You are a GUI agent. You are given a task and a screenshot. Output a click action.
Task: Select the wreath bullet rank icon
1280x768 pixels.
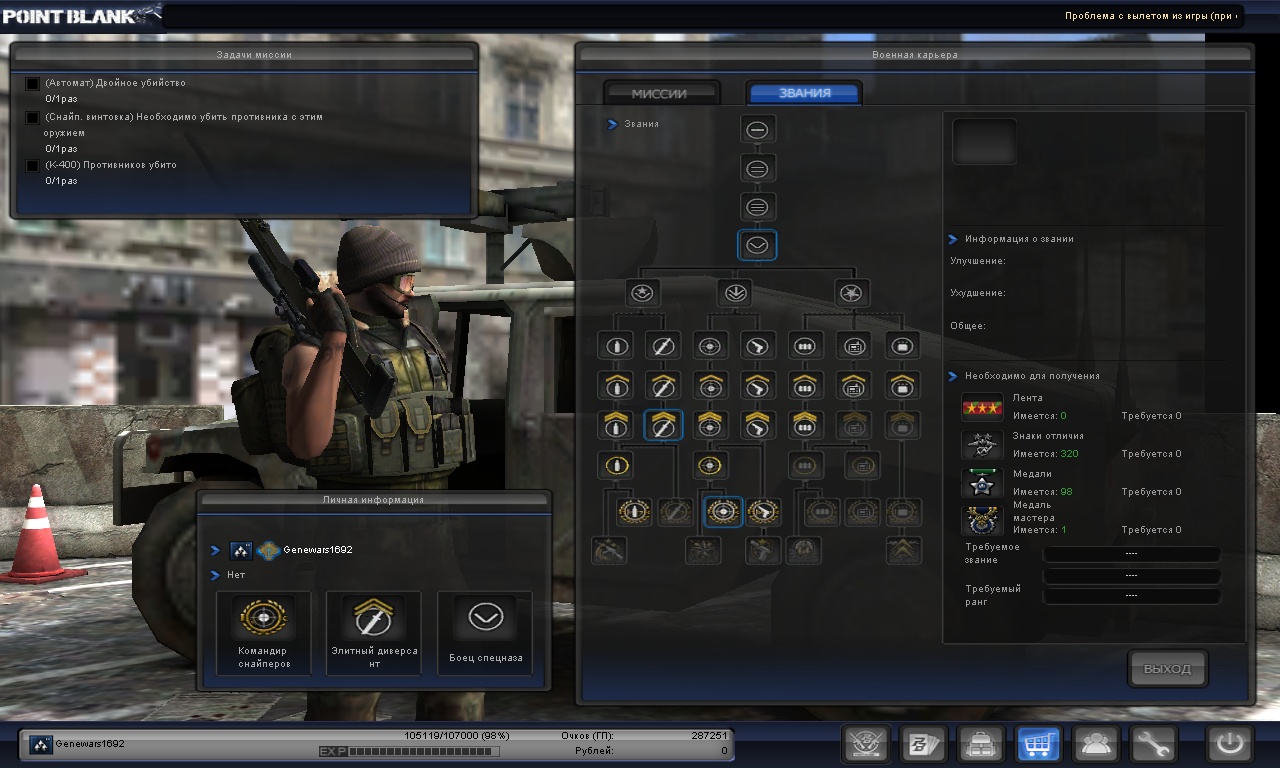[x=634, y=512]
